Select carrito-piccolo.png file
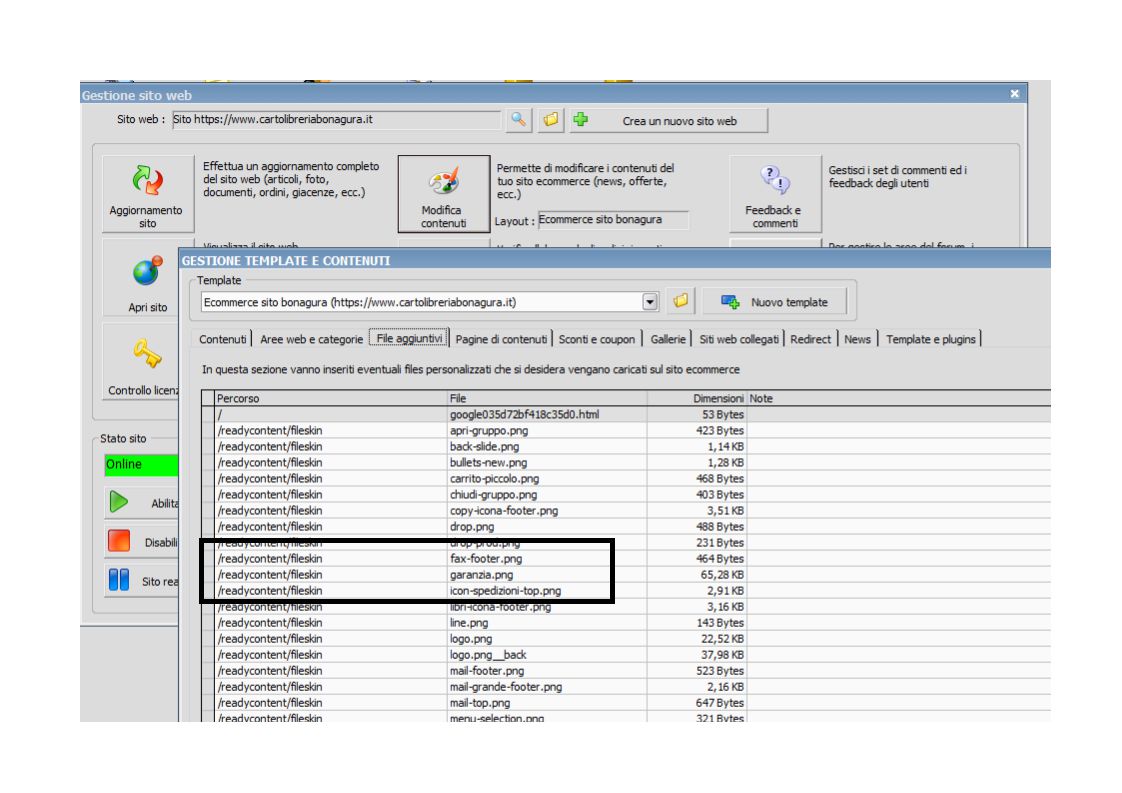 (494, 479)
